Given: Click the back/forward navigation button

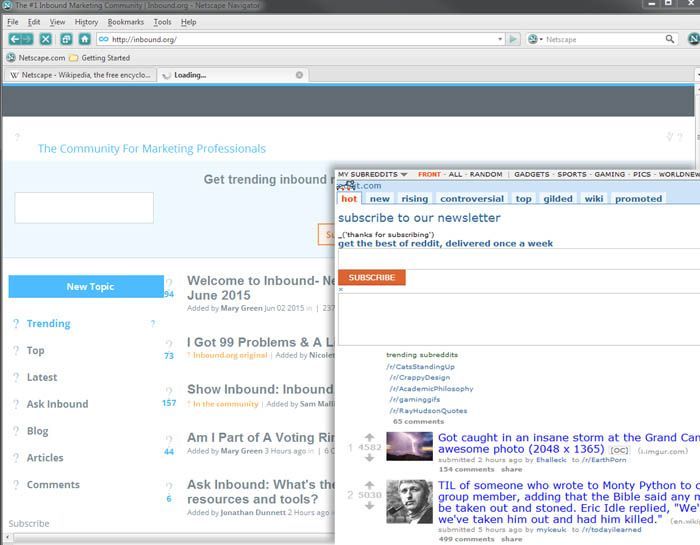Looking at the screenshot, I should (21, 39).
